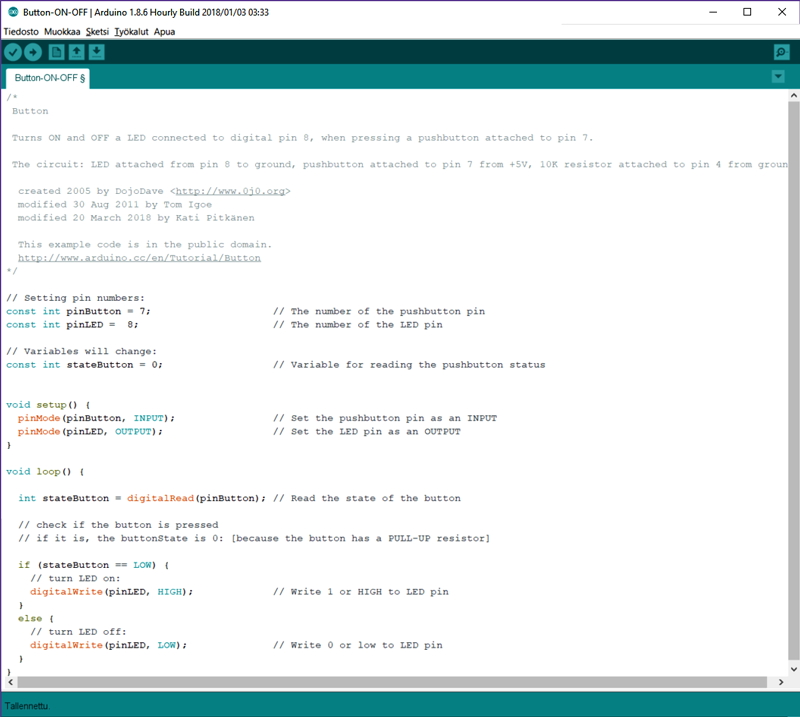Open the Tiedosto menu
800x717 pixels.
21,32
